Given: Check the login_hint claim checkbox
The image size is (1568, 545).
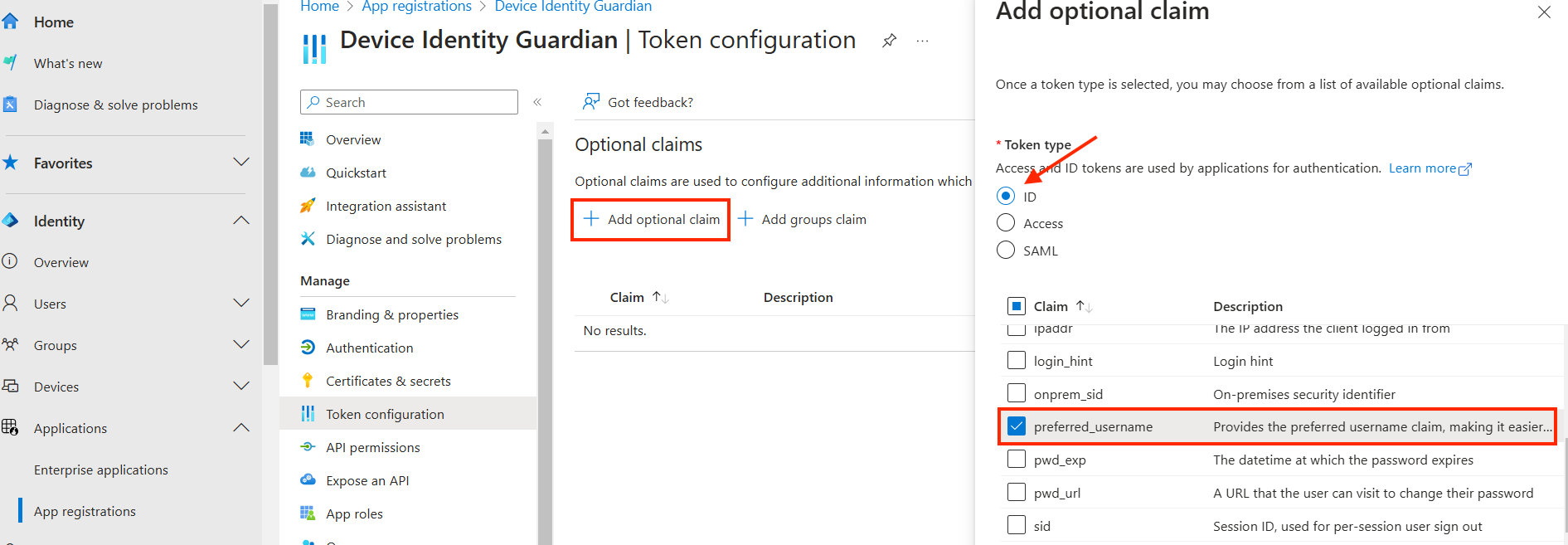Looking at the screenshot, I should pyautogui.click(x=1017, y=361).
